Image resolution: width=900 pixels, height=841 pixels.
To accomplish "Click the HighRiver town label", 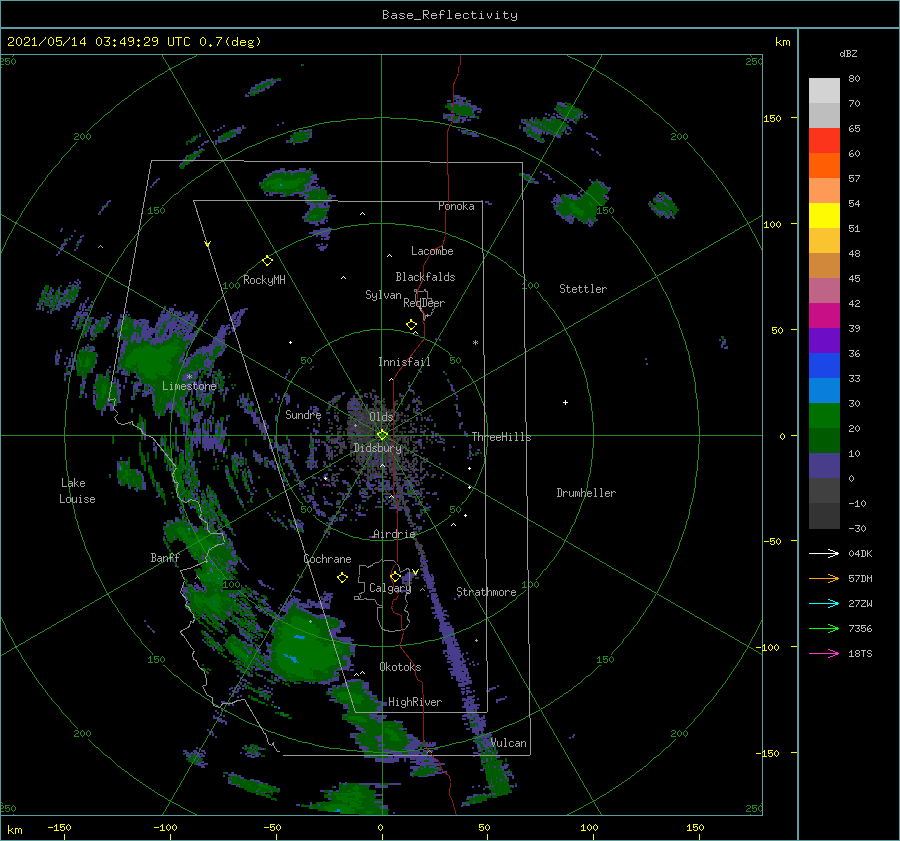I will tap(415, 702).
